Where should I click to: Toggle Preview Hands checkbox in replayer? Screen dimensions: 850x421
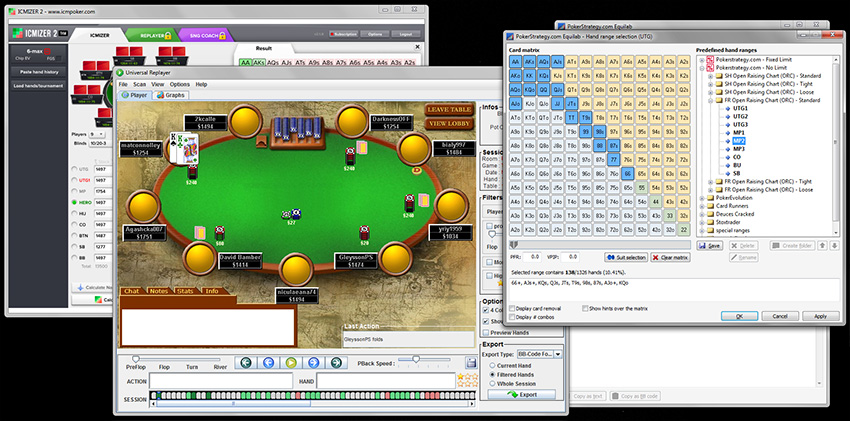click(x=486, y=332)
